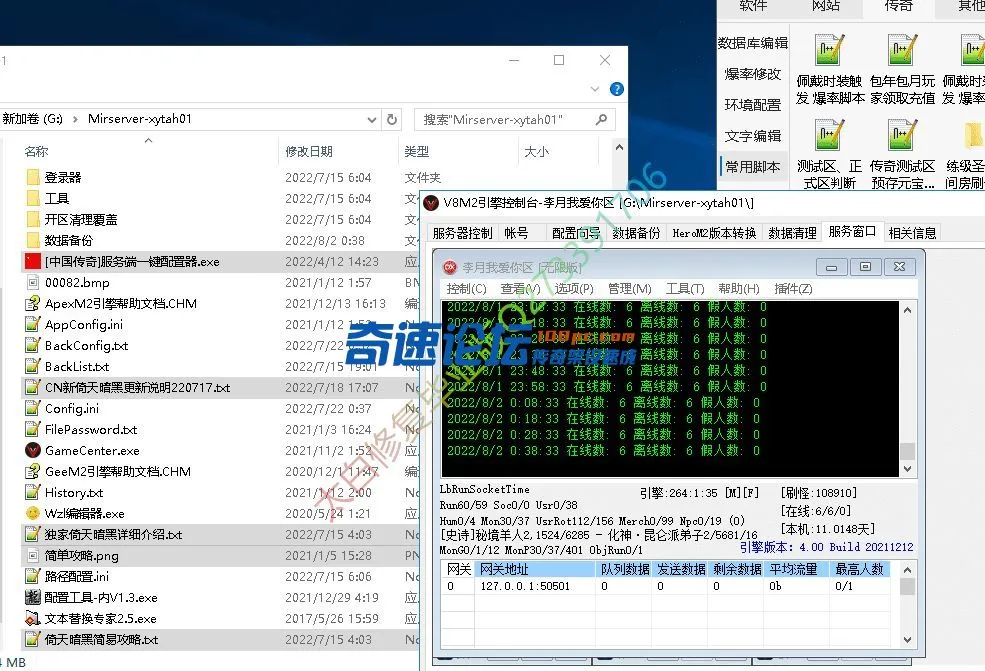
Task: Open the 控制(C) menu
Action: (466, 288)
